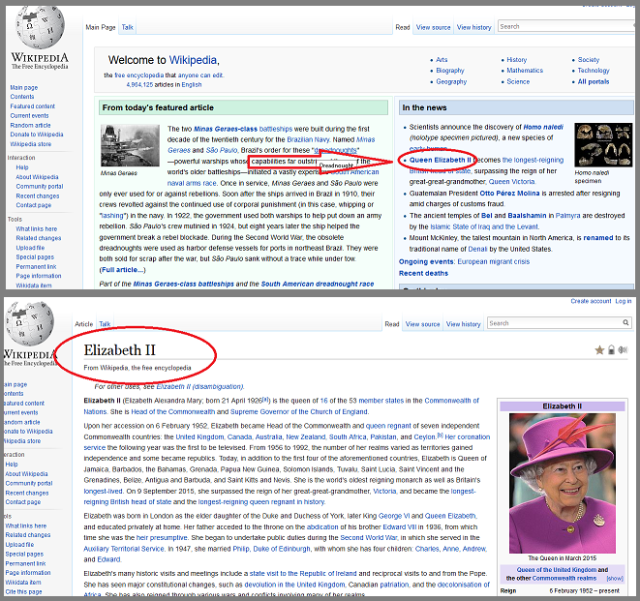640x601 pixels.
Task: Open Queen Victoria link in the news
Action: (511, 182)
